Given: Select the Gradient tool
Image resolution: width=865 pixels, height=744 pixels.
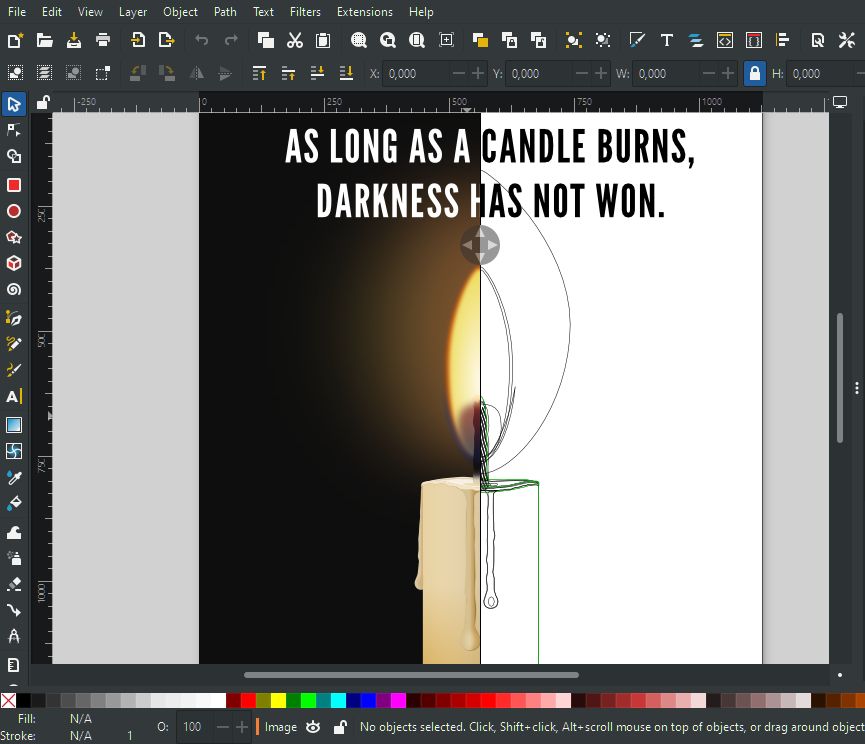Looking at the screenshot, I should 14,425.
